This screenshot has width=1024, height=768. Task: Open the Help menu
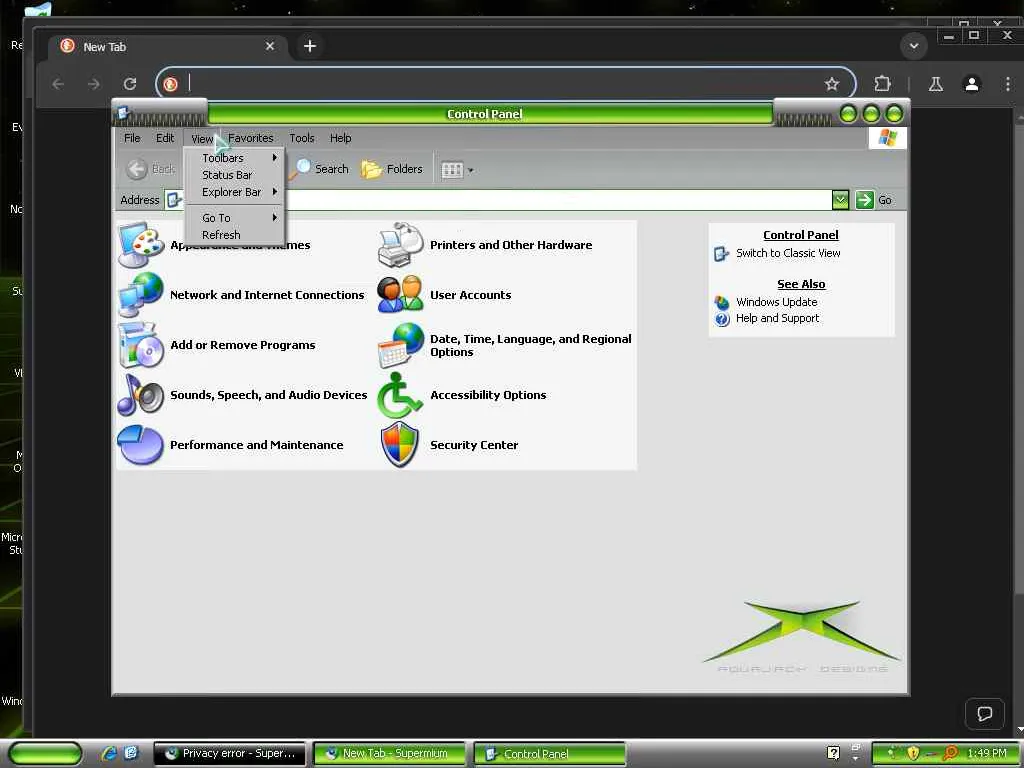tap(340, 138)
